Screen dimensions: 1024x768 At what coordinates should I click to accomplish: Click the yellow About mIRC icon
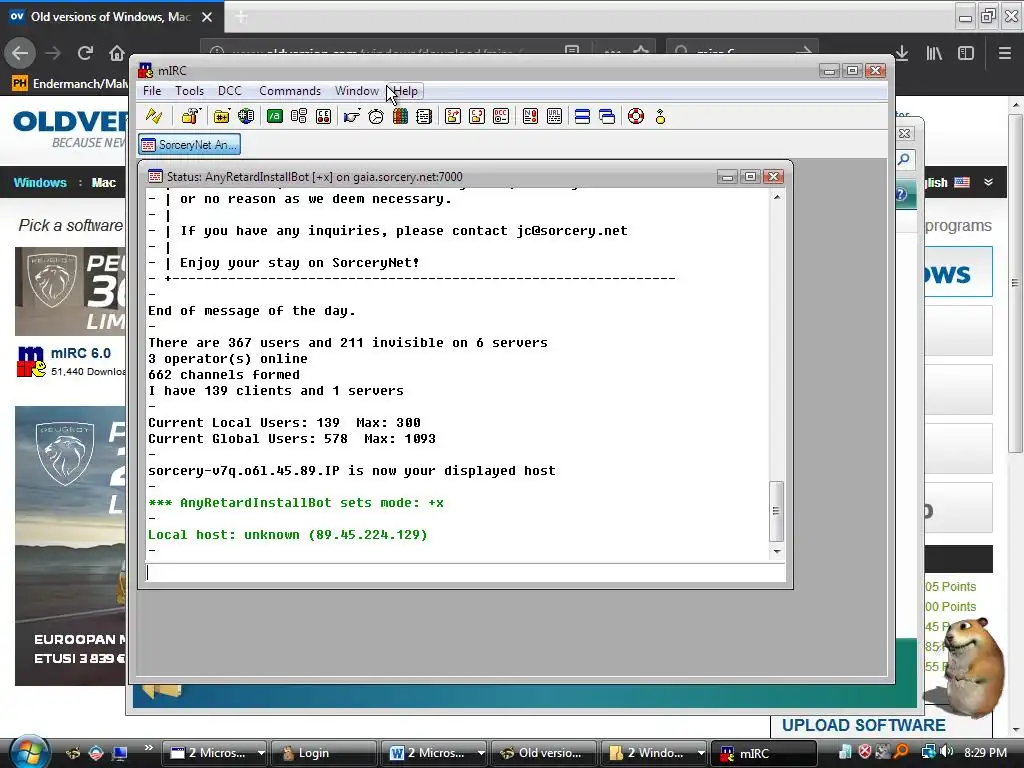pos(660,116)
